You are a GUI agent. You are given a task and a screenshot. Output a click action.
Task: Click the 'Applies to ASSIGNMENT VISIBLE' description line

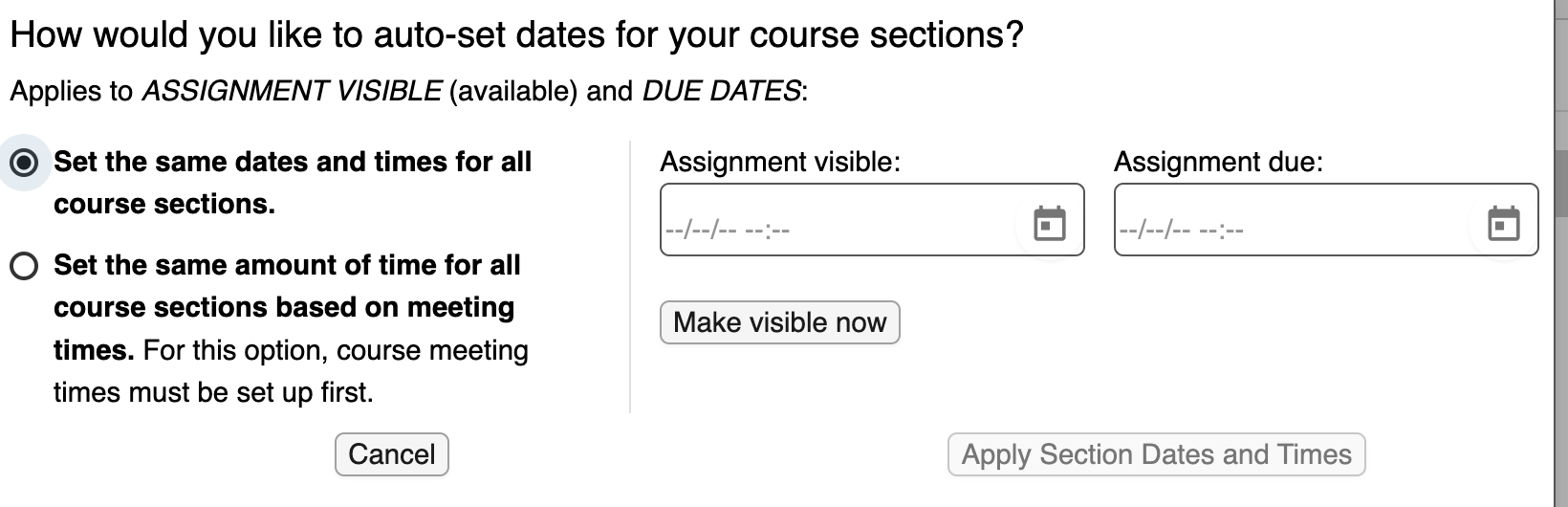pyautogui.click(x=409, y=91)
